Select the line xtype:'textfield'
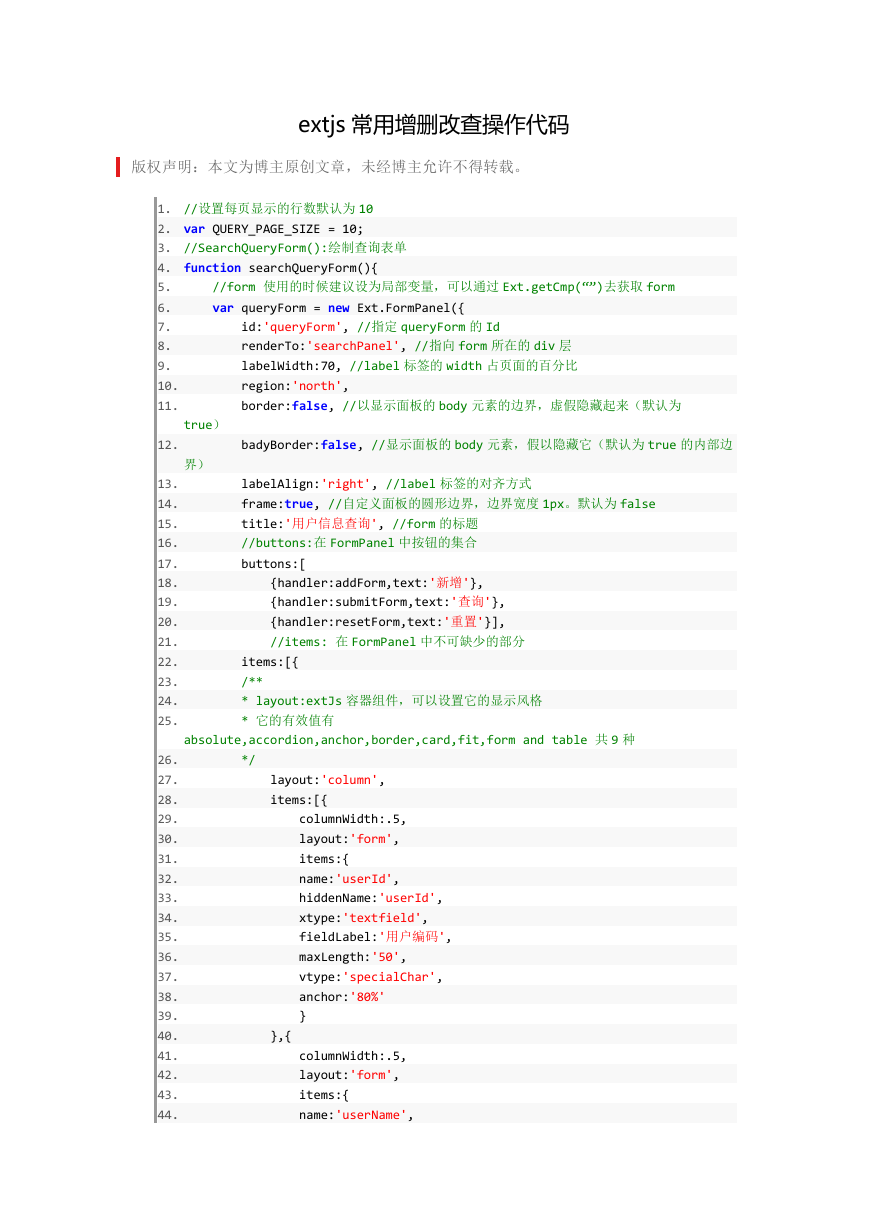The height and width of the screenshot is (1228, 869). [364, 917]
